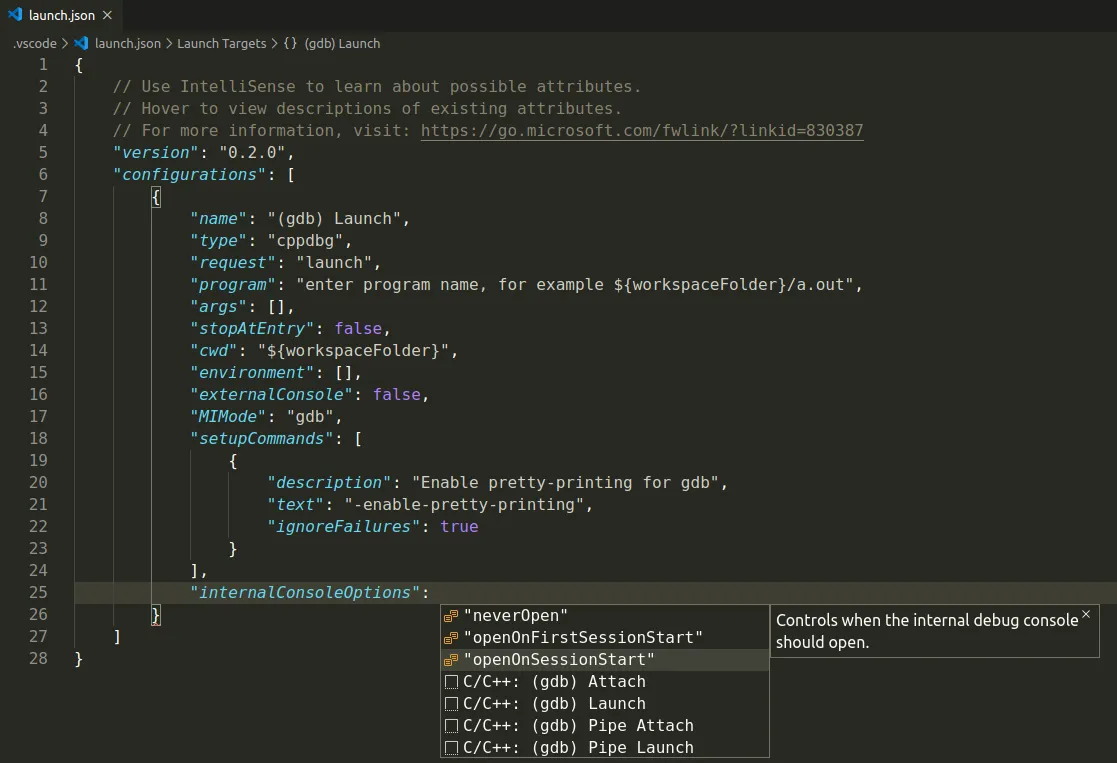Click enum icon beside "neverOpen"
Screen dimensions: 1117x763
pos(451,616)
